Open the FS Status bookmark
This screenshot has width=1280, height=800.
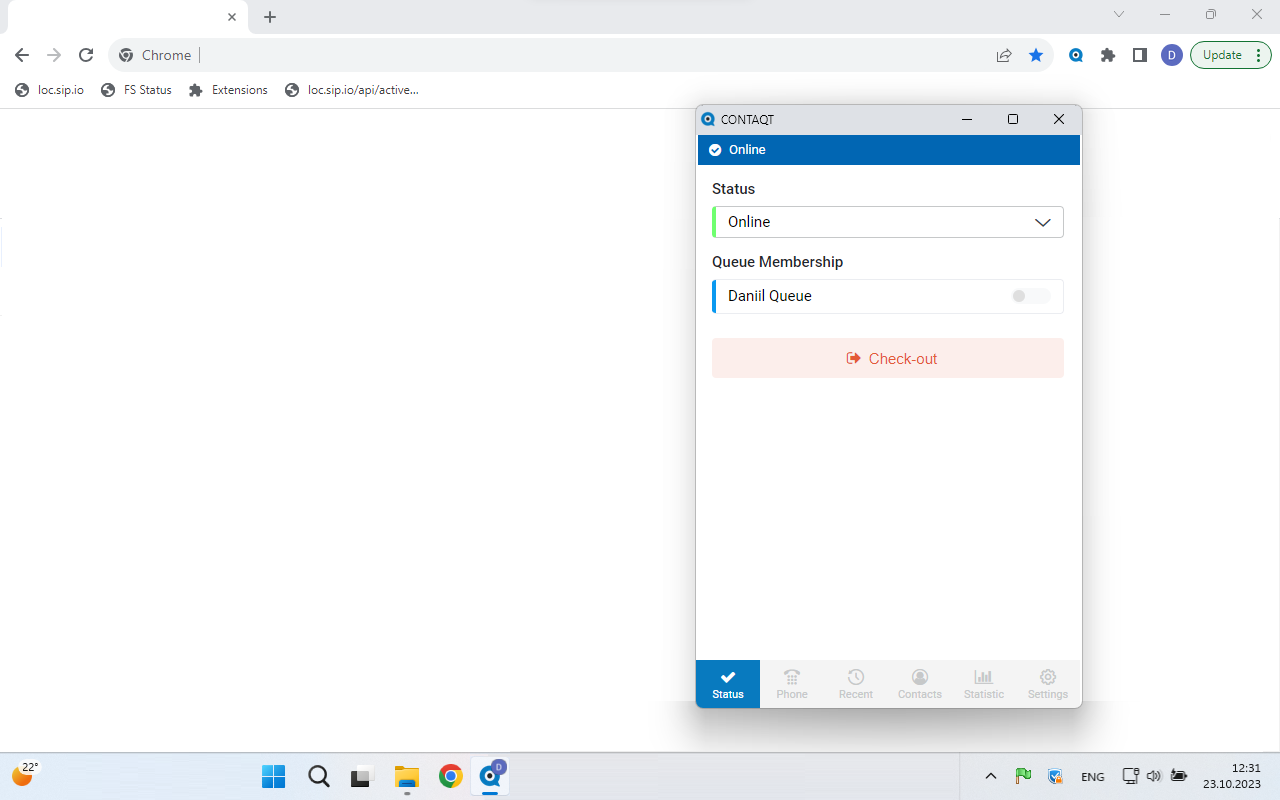click(137, 89)
